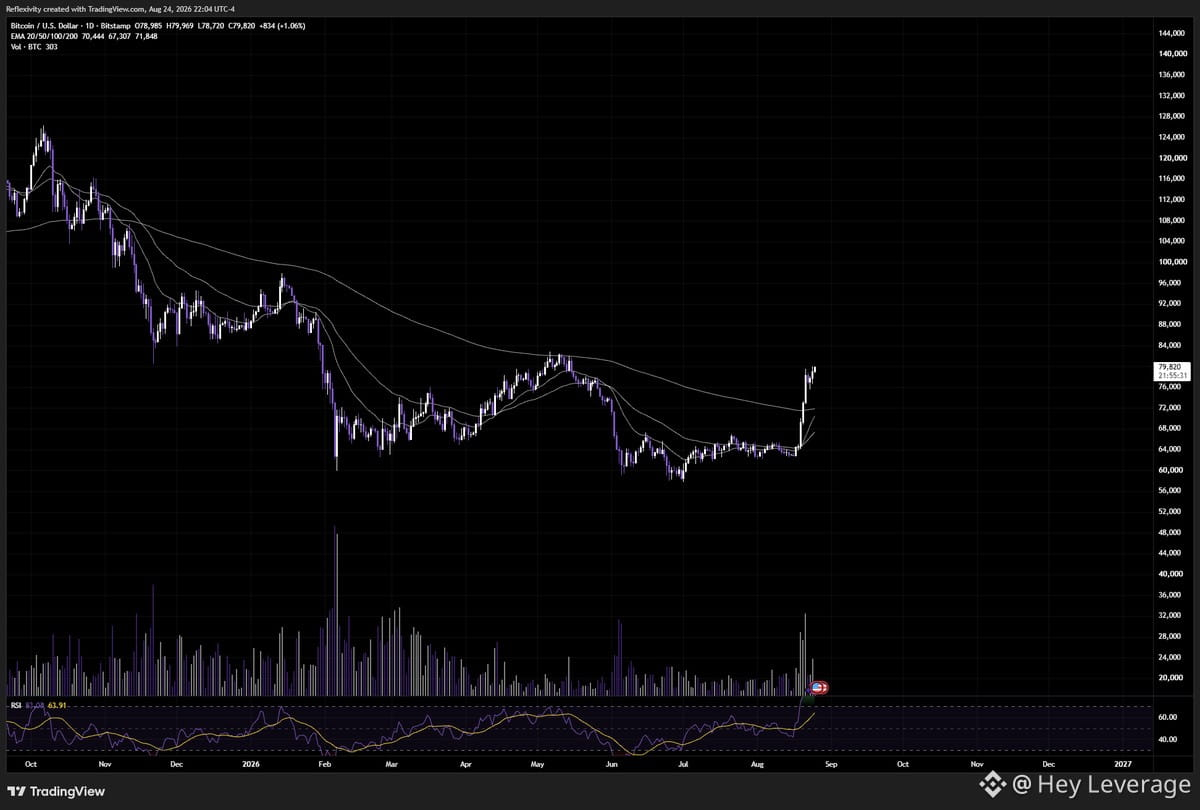1200x810 pixels.
Task: Click the Vol · BTC indicator legend
Action: pos(26,47)
